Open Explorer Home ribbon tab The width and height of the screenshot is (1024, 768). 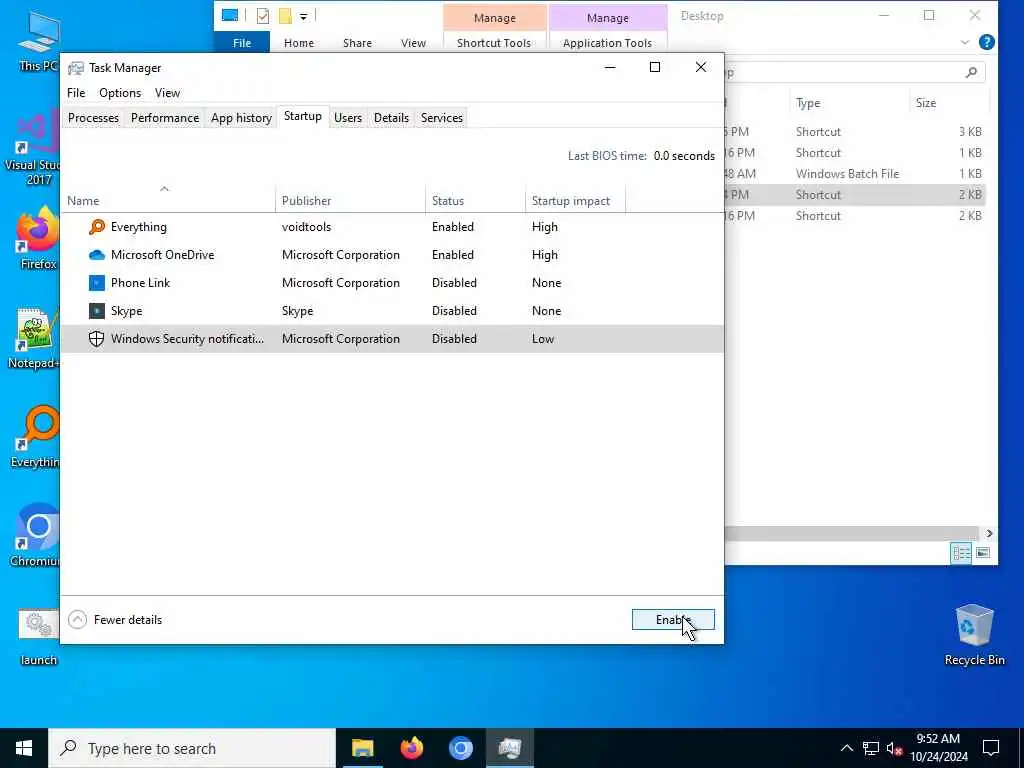[298, 43]
